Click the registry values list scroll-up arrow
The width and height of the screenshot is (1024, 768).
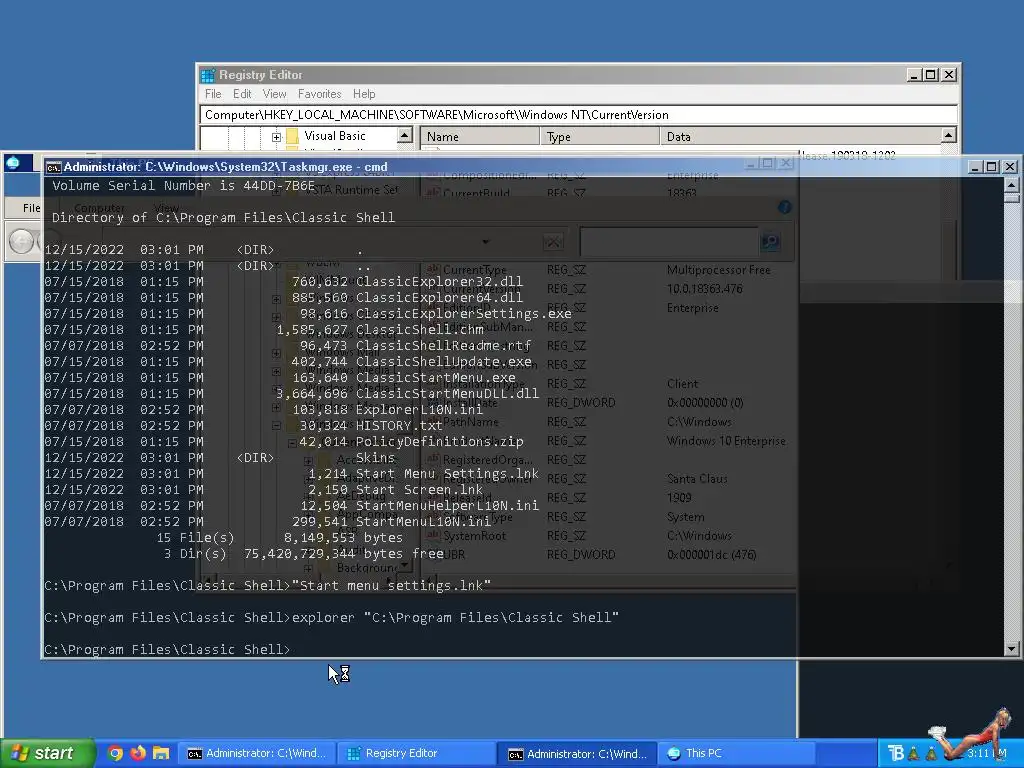(949, 135)
